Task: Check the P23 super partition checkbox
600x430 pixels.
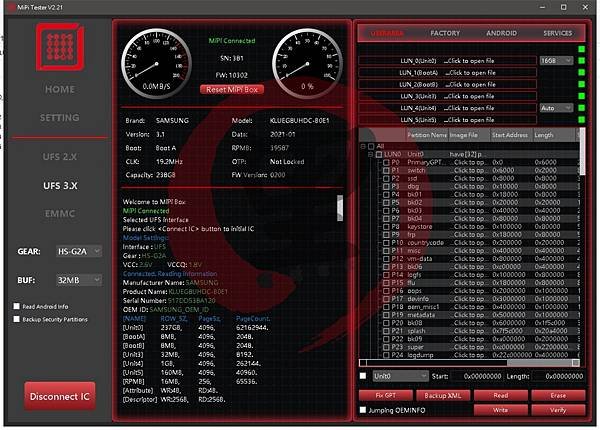Action: tap(386, 347)
